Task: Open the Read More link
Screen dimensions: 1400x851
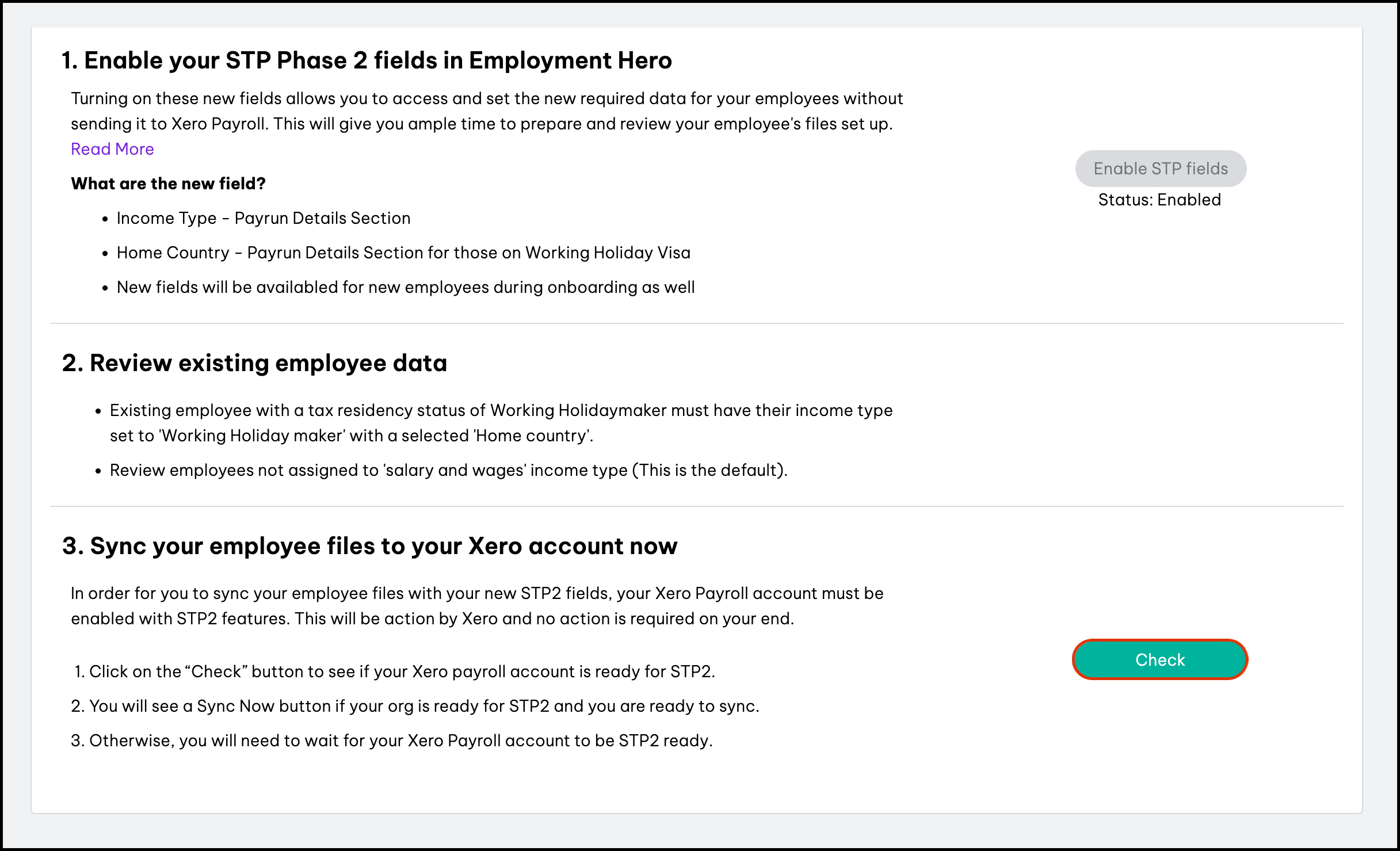Action: pyautogui.click(x=112, y=149)
